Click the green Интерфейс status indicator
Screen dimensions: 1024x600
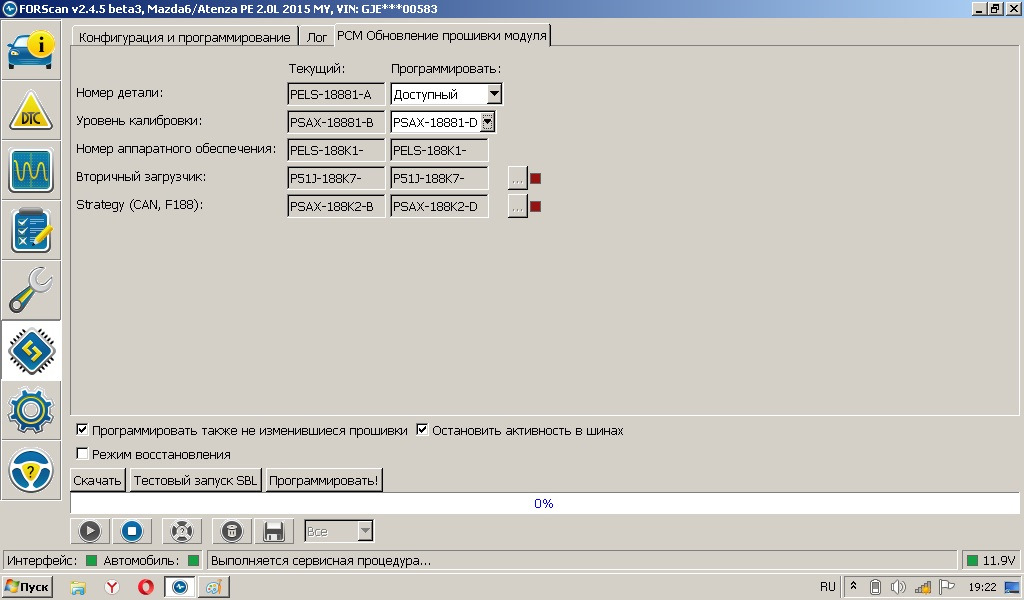(x=91, y=560)
